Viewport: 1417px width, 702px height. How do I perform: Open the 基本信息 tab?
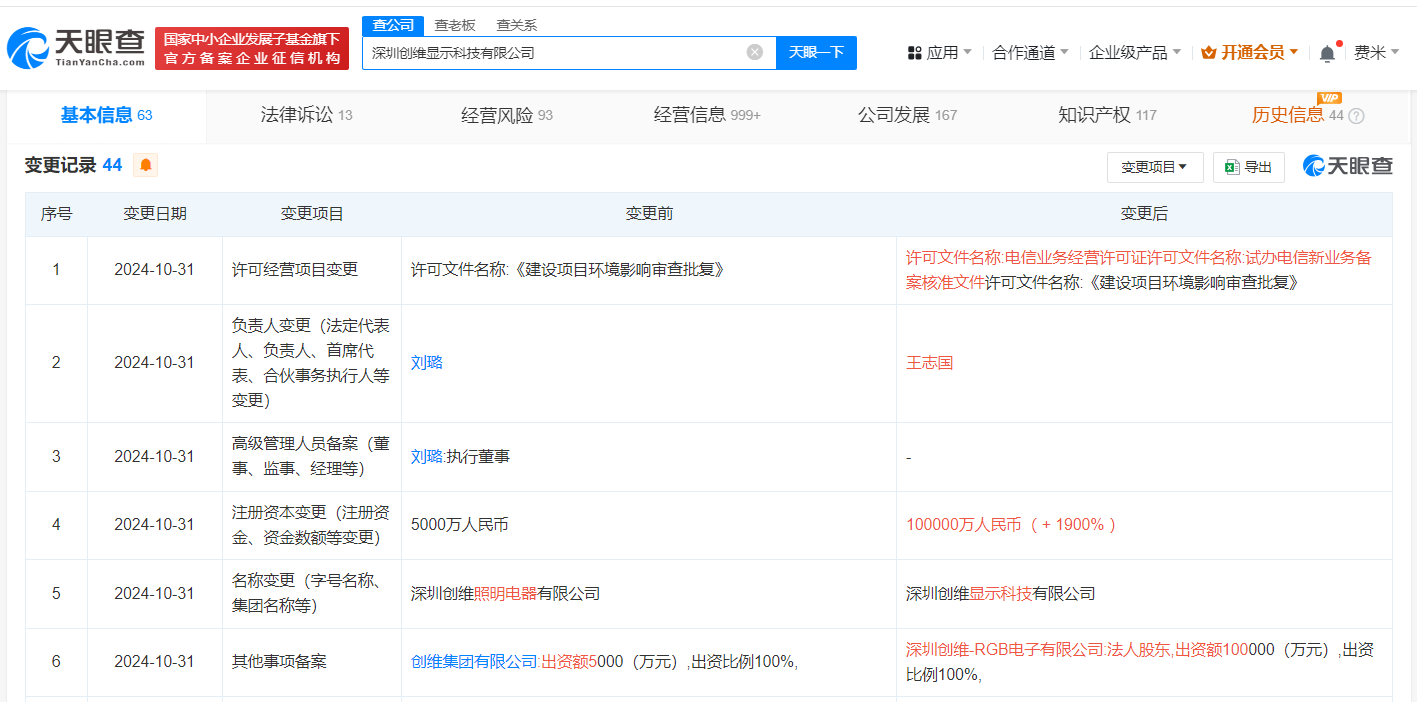click(x=107, y=115)
